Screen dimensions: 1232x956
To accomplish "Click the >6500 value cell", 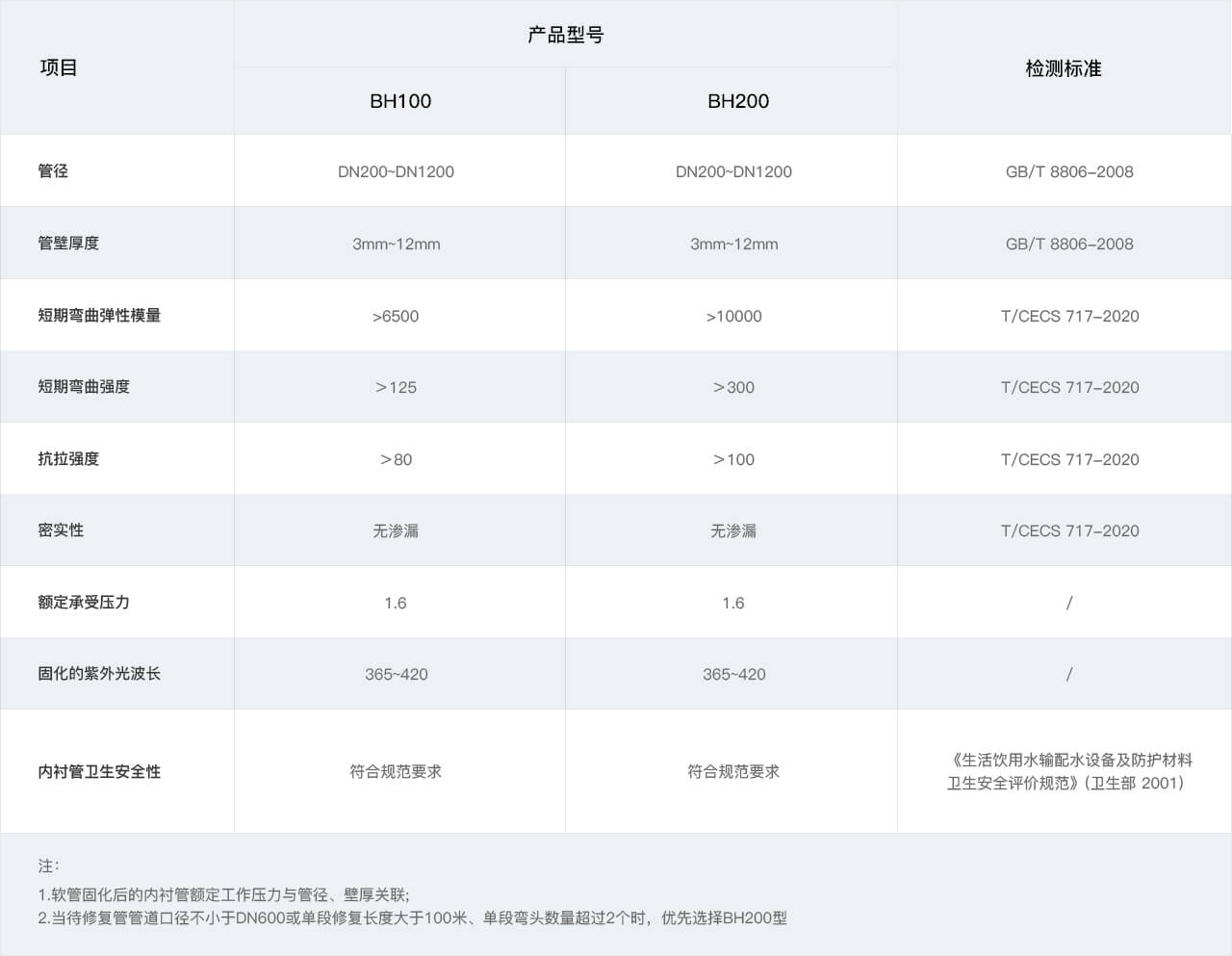I will 396,316.
